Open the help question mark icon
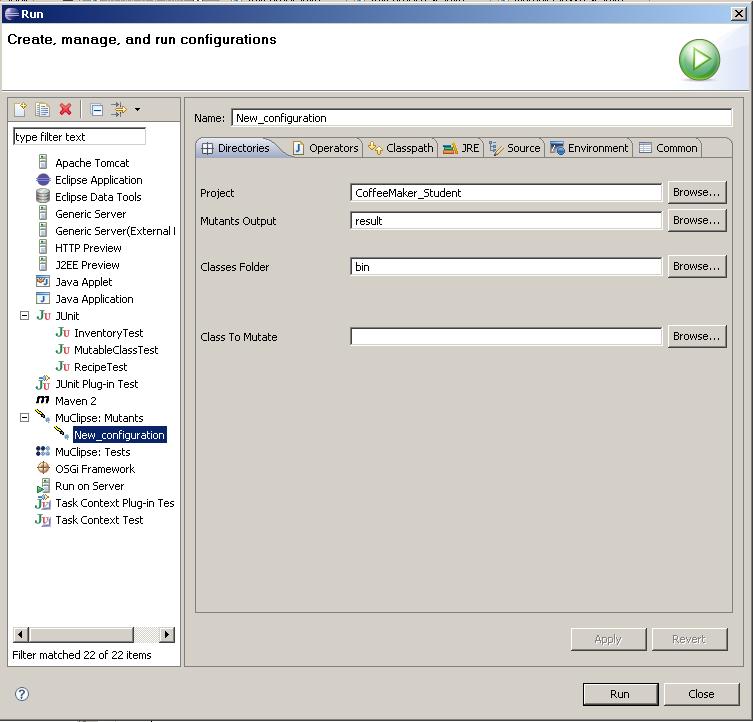753x722 pixels. coord(22,694)
